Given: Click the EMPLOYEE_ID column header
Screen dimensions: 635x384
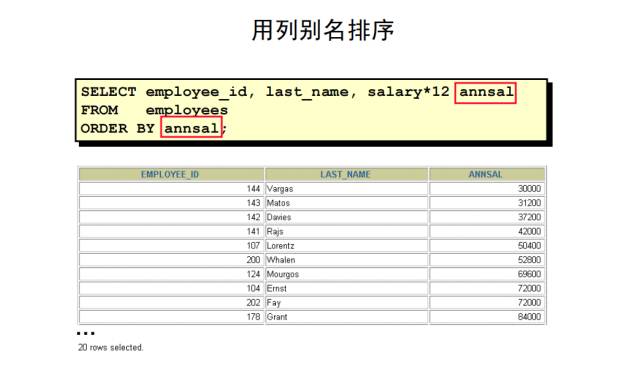Looking at the screenshot, I should (171, 174).
